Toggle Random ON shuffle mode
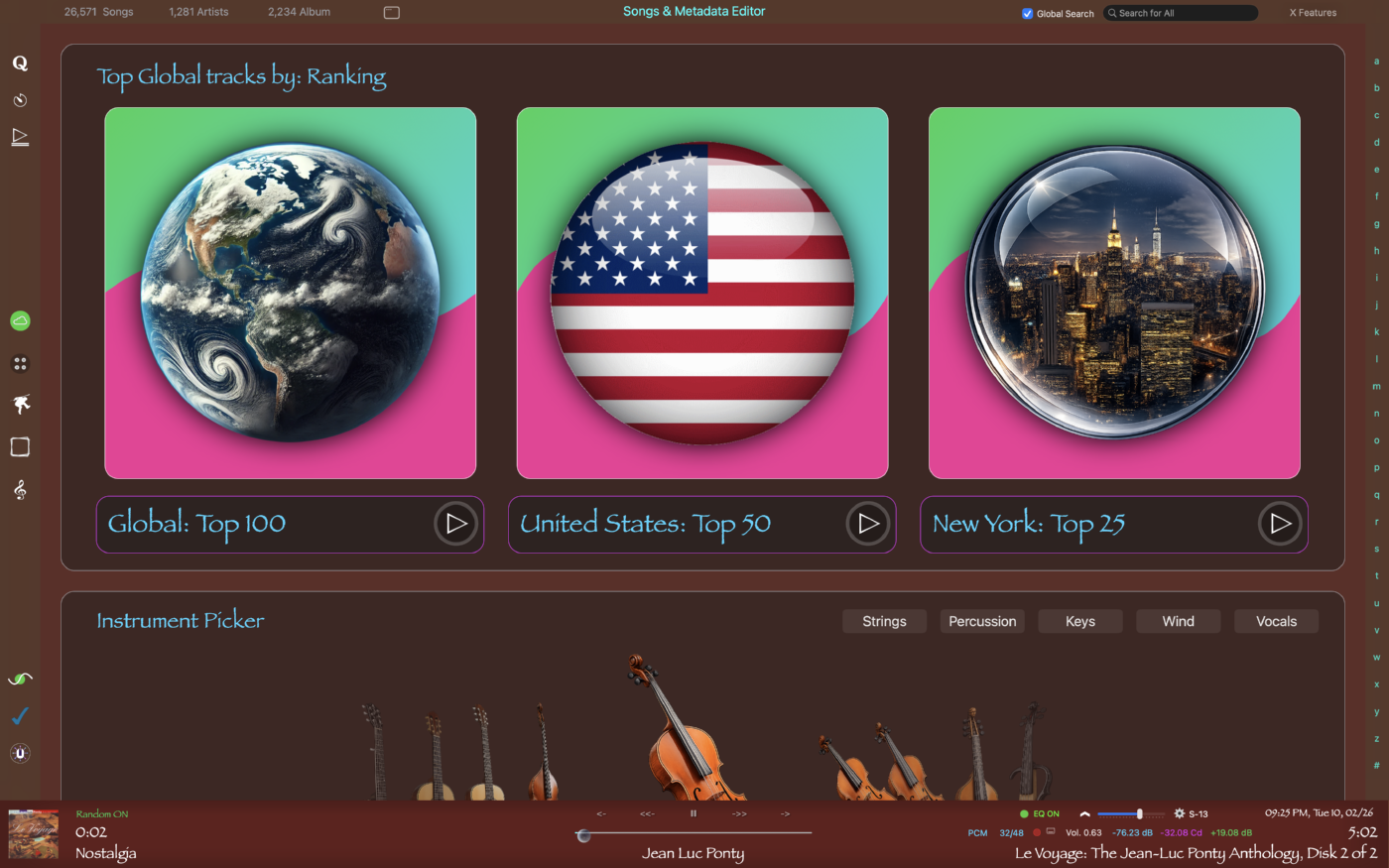The height and width of the screenshot is (868, 1389). click(x=102, y=814)
